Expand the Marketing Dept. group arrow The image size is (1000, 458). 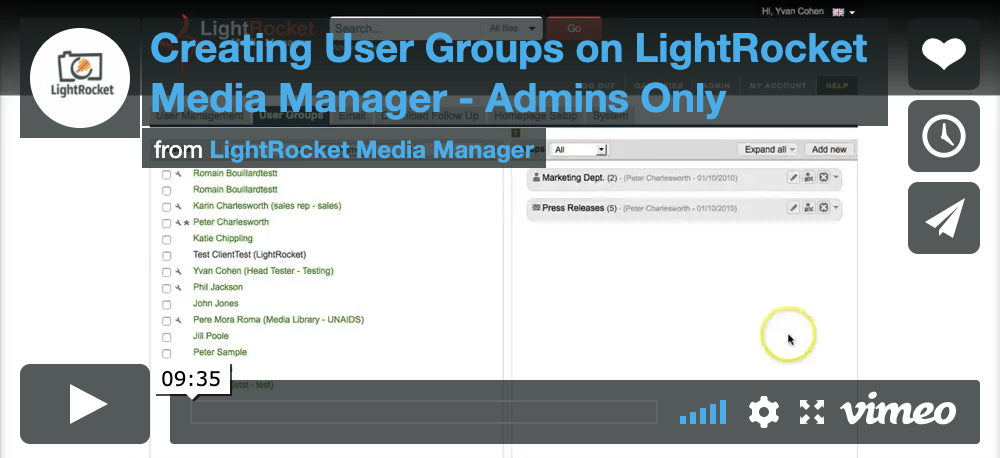[835, 178]
